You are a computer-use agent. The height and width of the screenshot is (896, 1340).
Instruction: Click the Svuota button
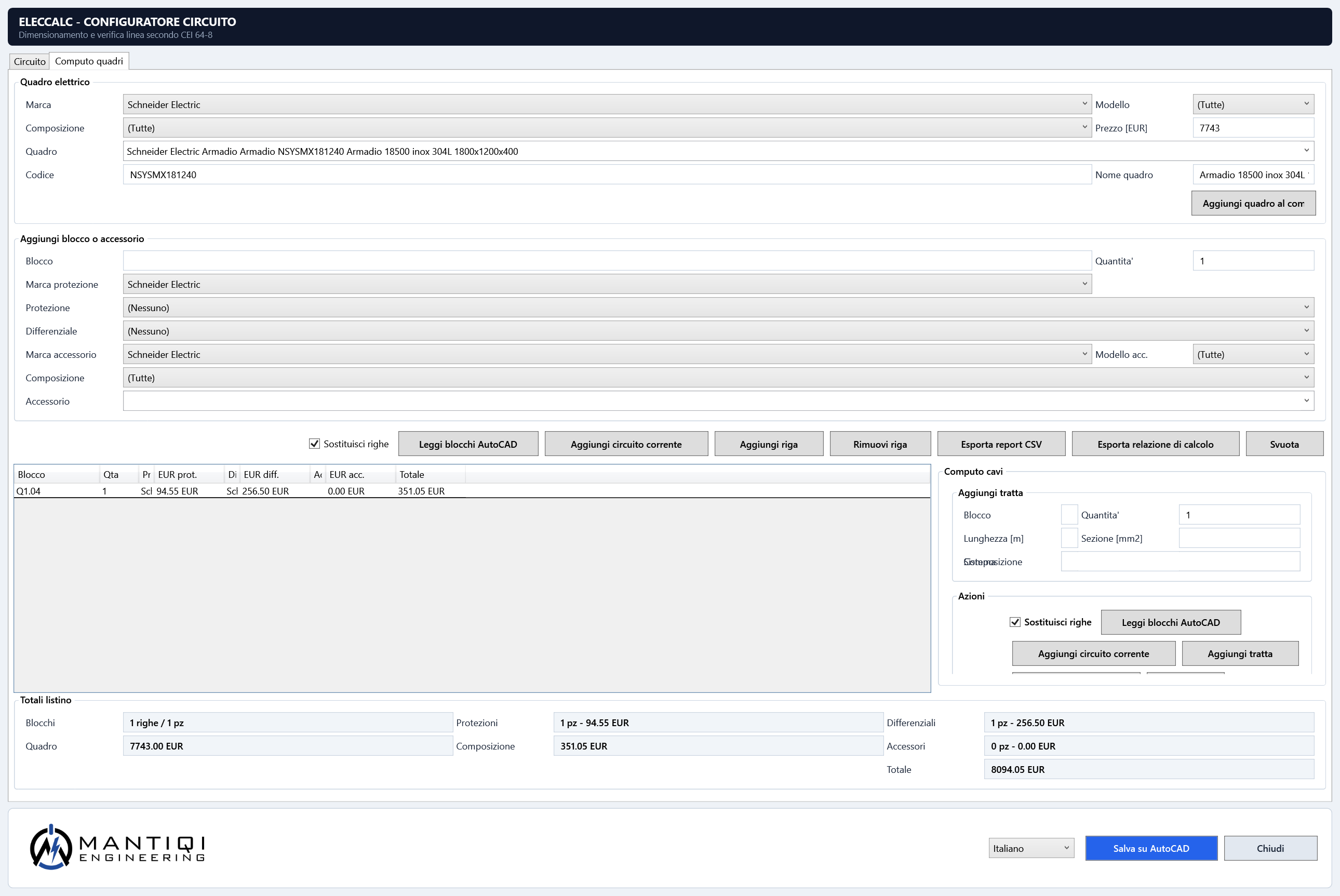pos(1284,444)
